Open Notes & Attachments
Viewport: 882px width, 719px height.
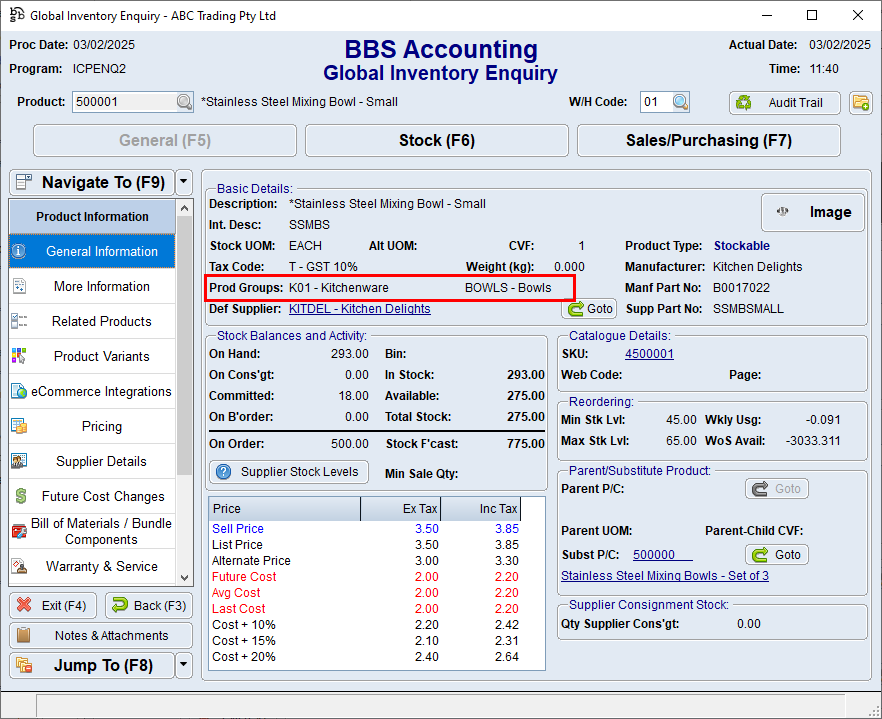coord(101,636)
